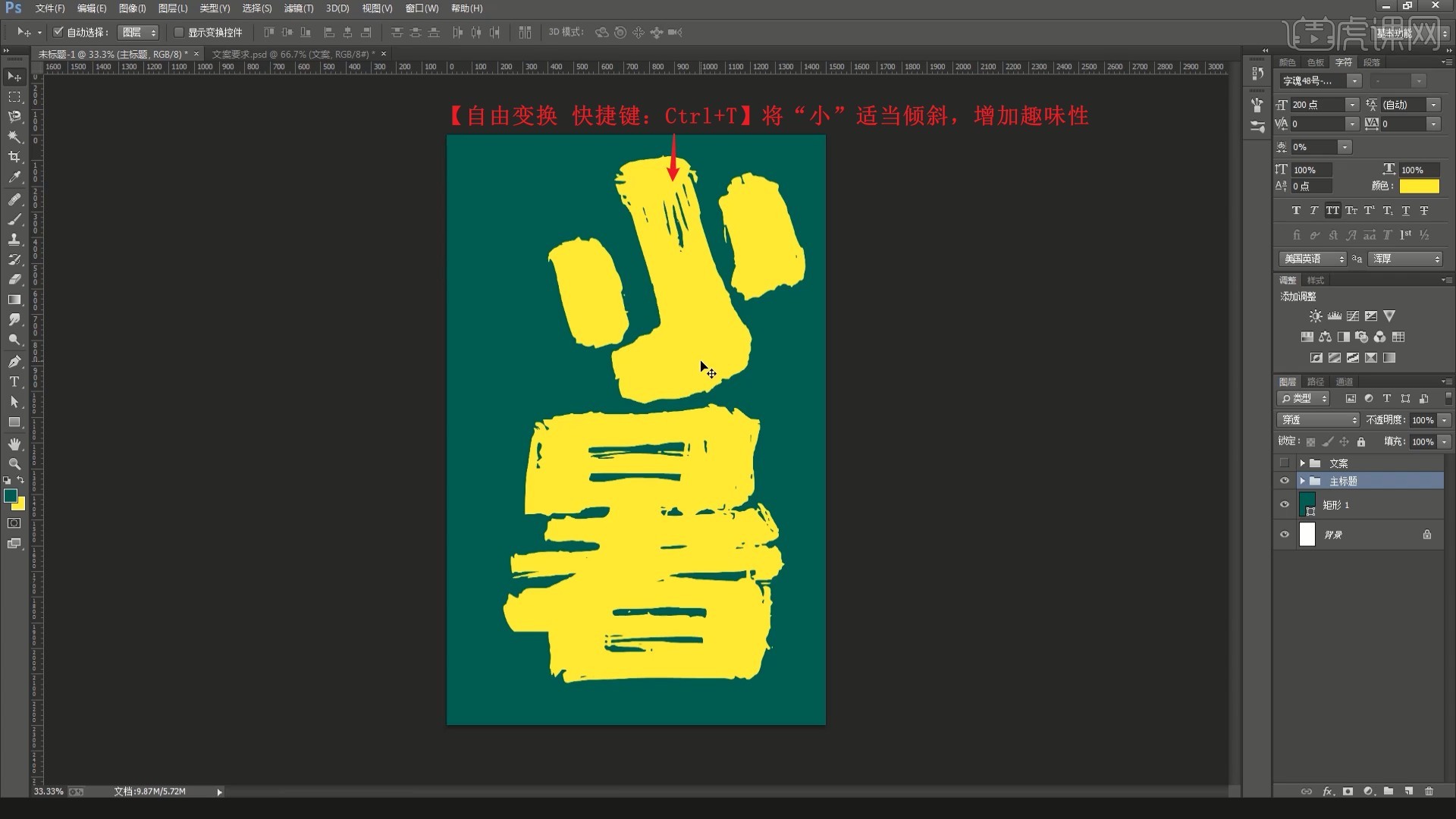1456x819 pixels.
Task: Select the Horizontal Type tool
Action: point(14,381)
